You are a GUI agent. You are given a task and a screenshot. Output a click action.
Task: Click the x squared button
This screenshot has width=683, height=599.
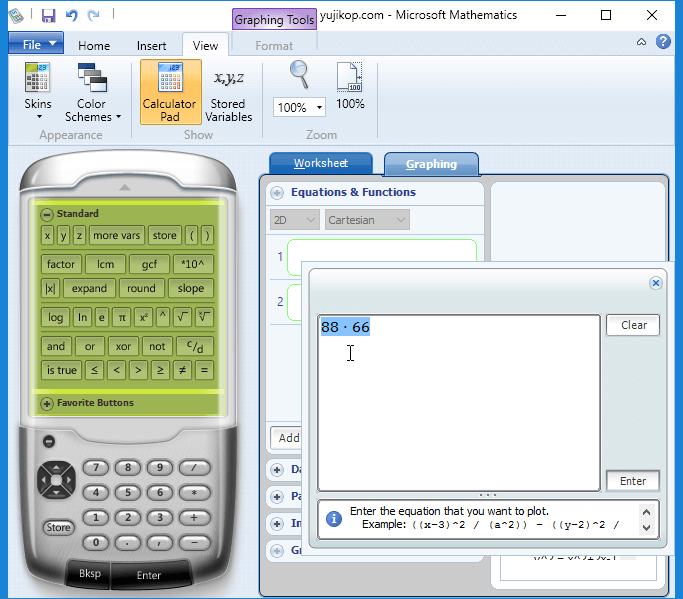pos(143,318)
